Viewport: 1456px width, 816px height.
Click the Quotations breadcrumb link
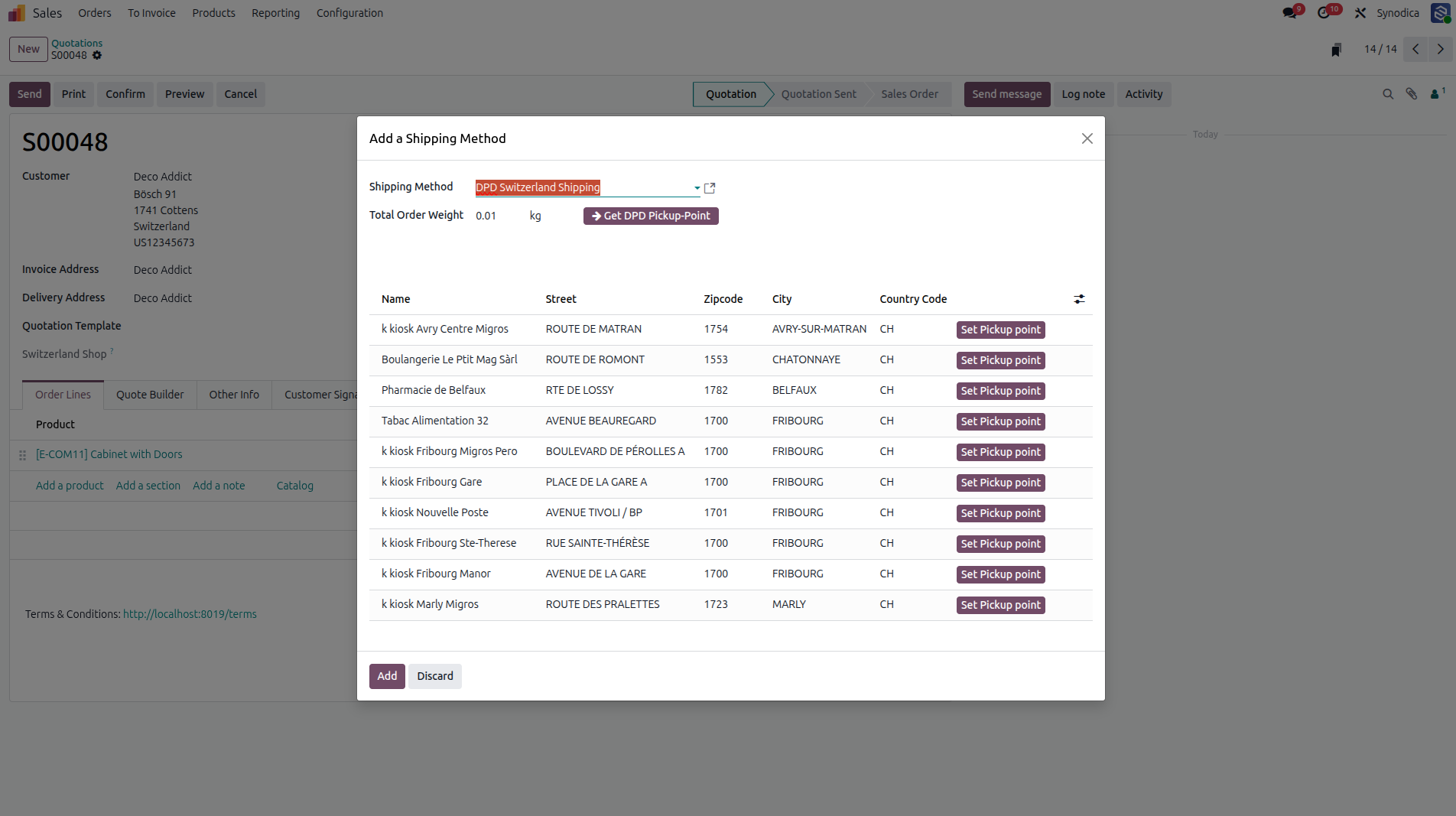pos(76,43)
